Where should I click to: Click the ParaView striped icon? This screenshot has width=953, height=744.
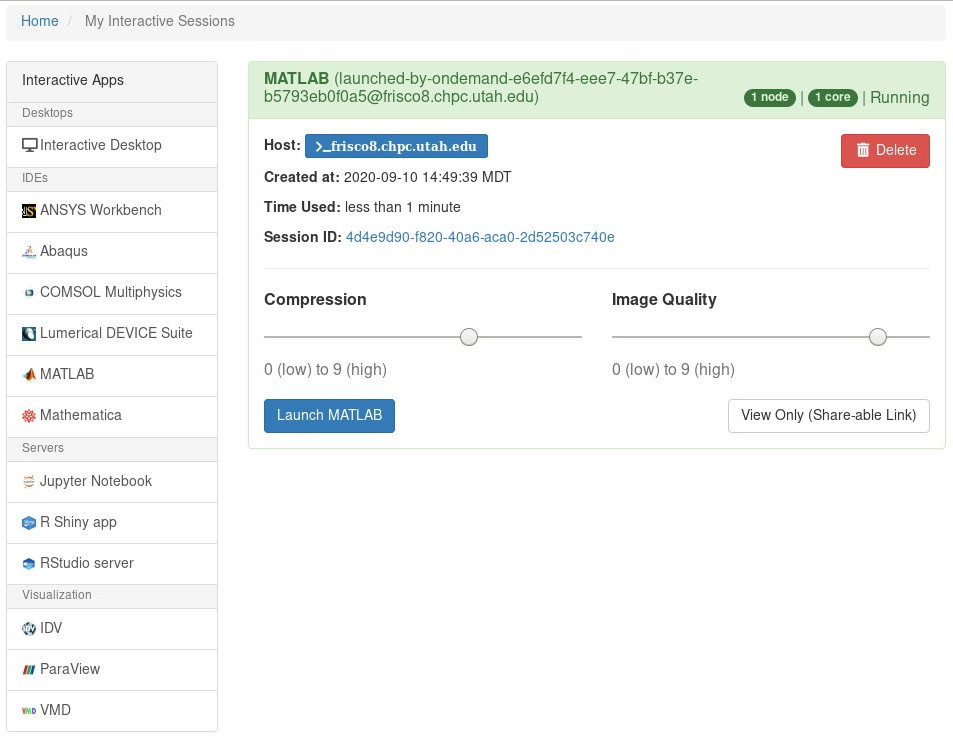point(29,670)
